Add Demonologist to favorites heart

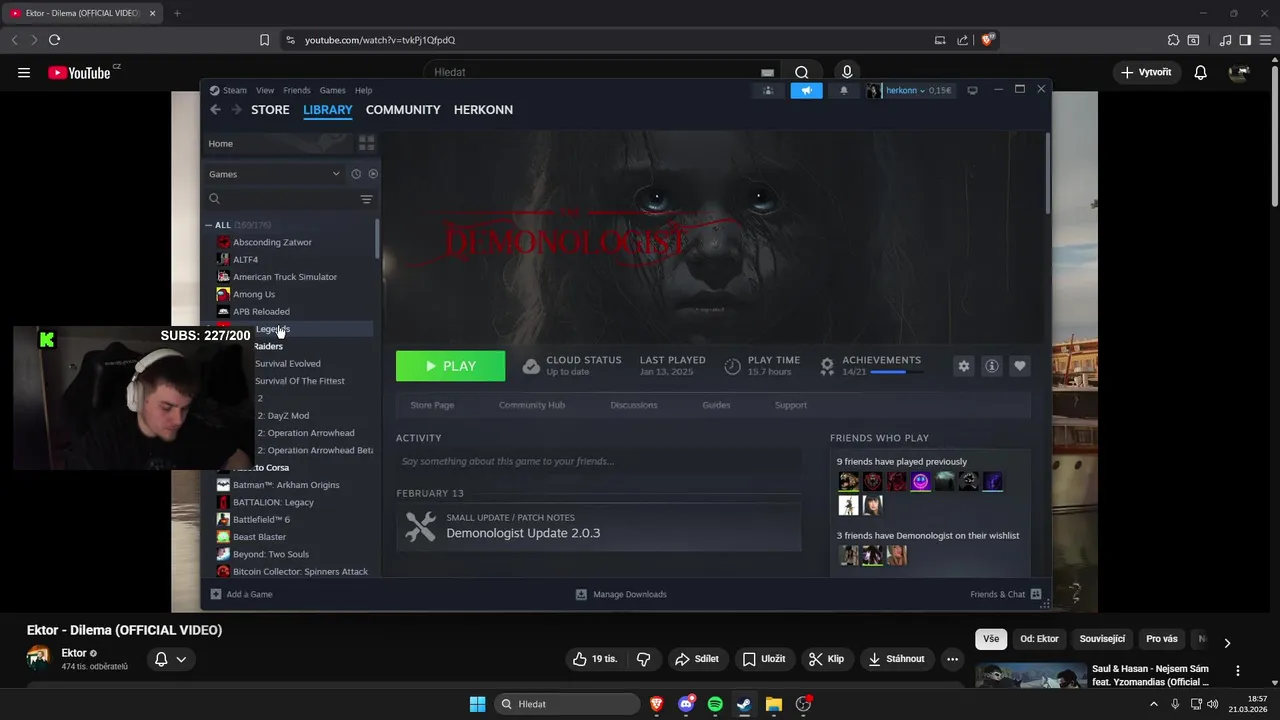(x=1020, y=366)
